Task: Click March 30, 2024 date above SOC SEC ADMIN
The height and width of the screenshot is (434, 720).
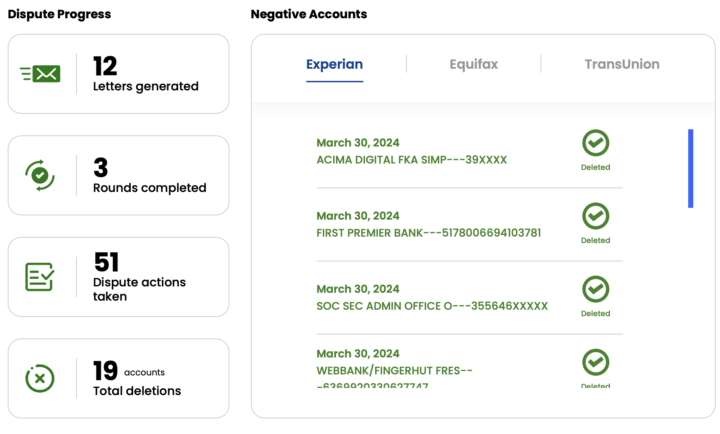Action: 358,289
